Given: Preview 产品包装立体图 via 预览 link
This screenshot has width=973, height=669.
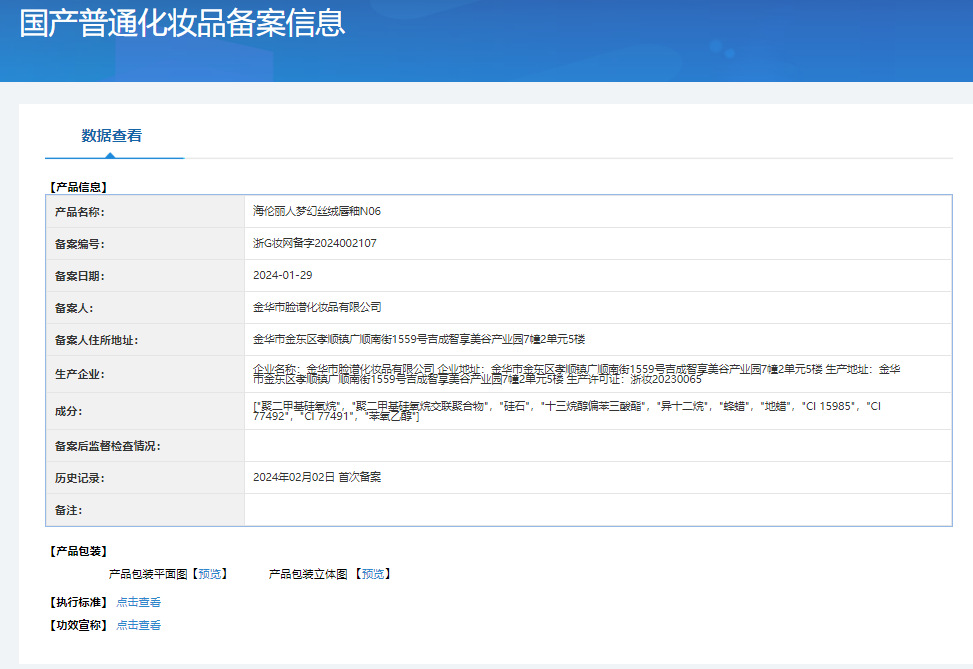Looking at the screenshot, I should [373, 574].
